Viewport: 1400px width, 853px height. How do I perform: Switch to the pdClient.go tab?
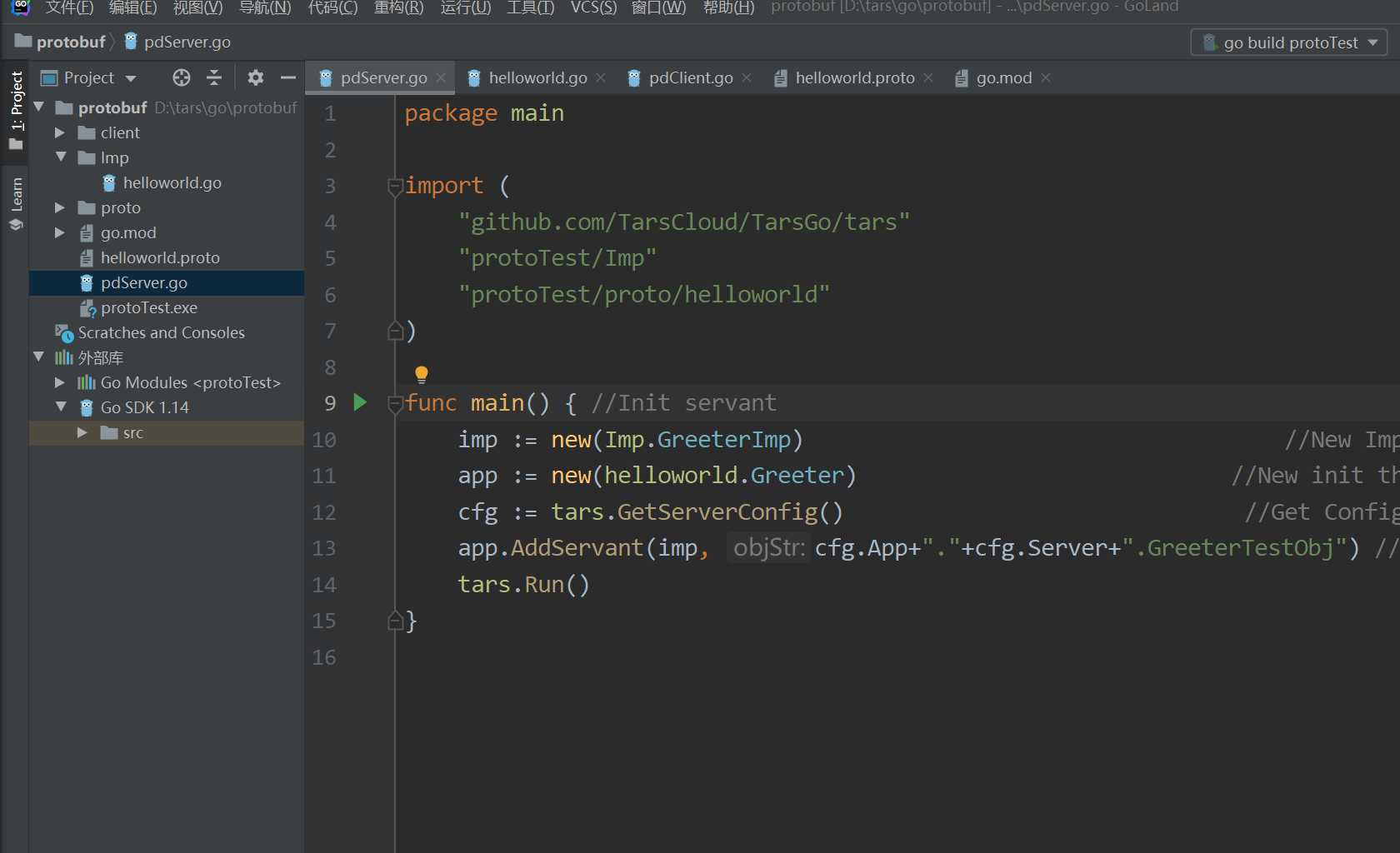pyautogui.click(x=691, y=77)
